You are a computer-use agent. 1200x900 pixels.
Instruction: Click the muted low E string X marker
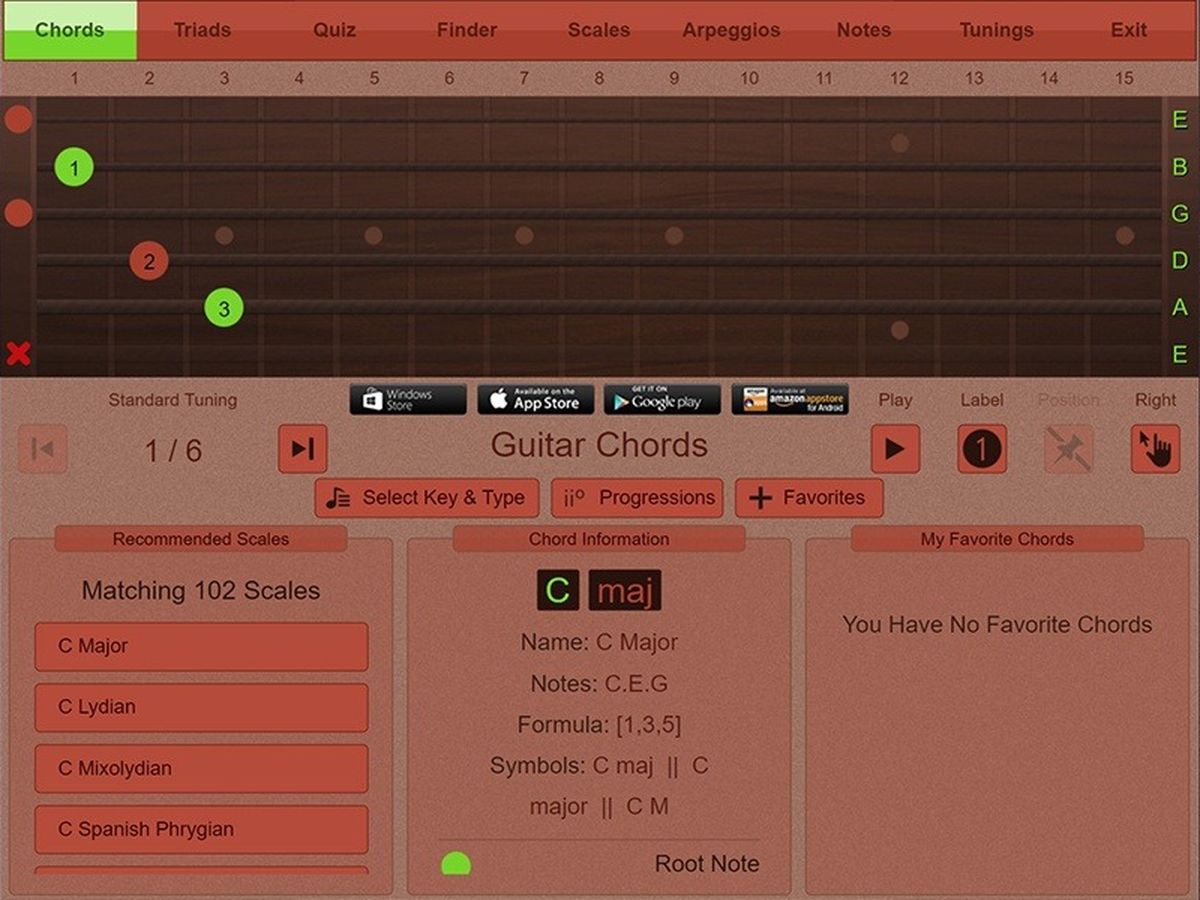[18, 354]
